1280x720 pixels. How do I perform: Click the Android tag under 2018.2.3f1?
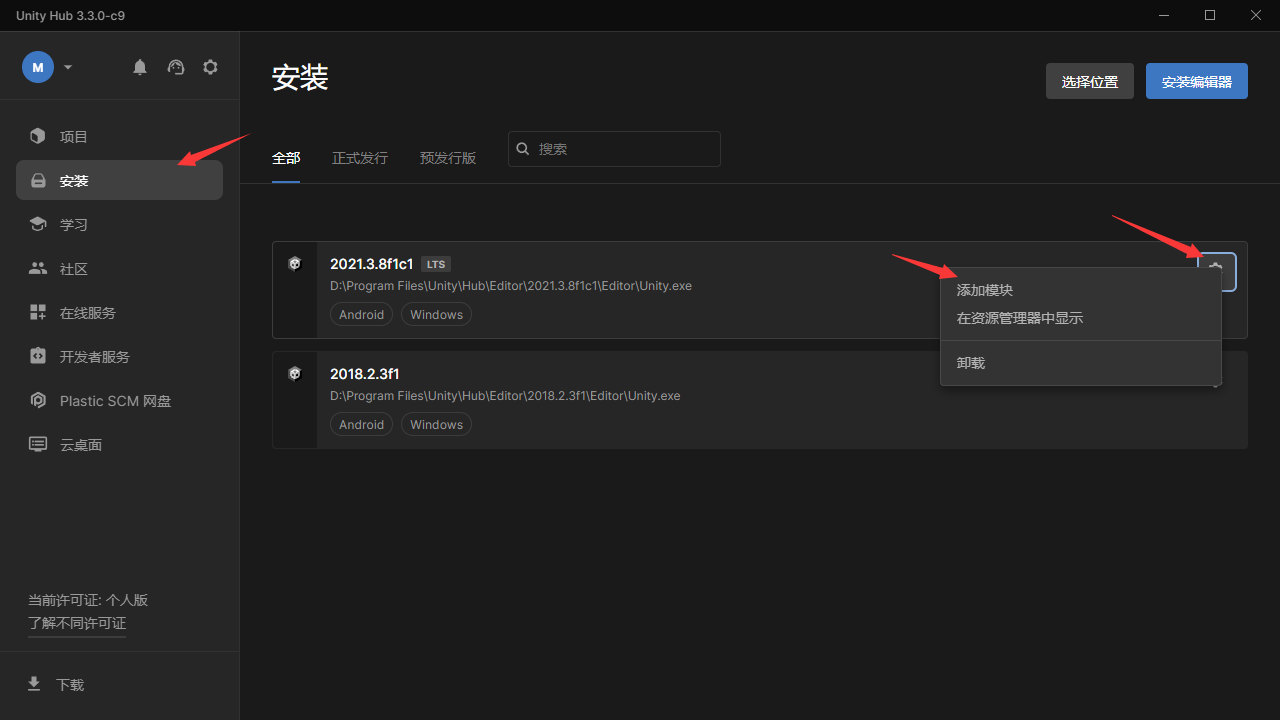point(361,424)
